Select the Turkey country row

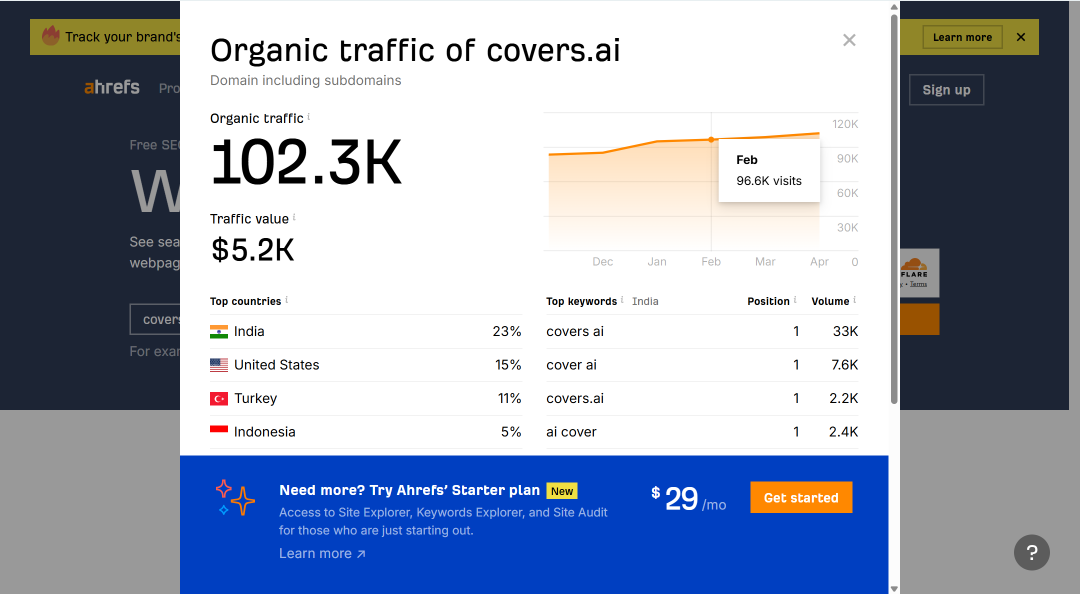[366, 398]
